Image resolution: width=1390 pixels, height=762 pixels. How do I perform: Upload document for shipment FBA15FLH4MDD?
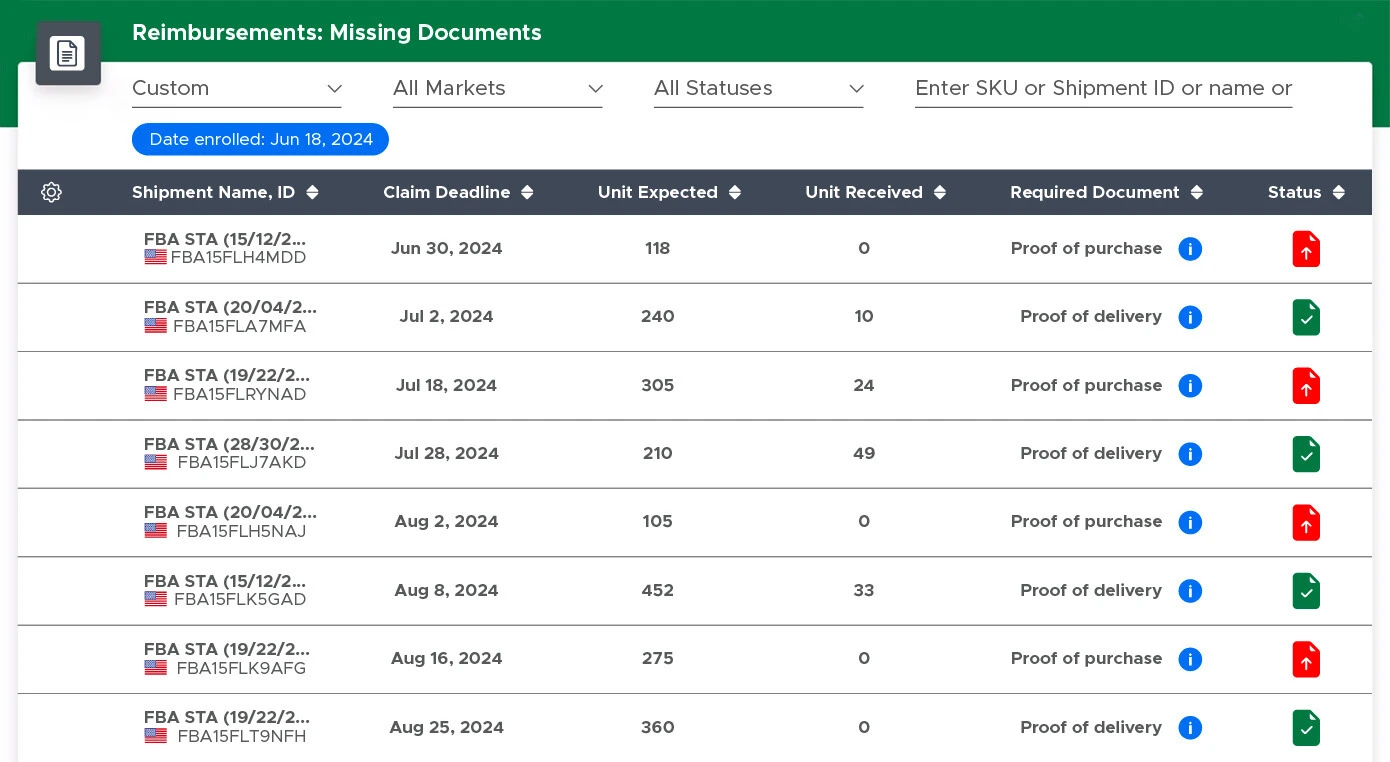(x=1306, y=249)
